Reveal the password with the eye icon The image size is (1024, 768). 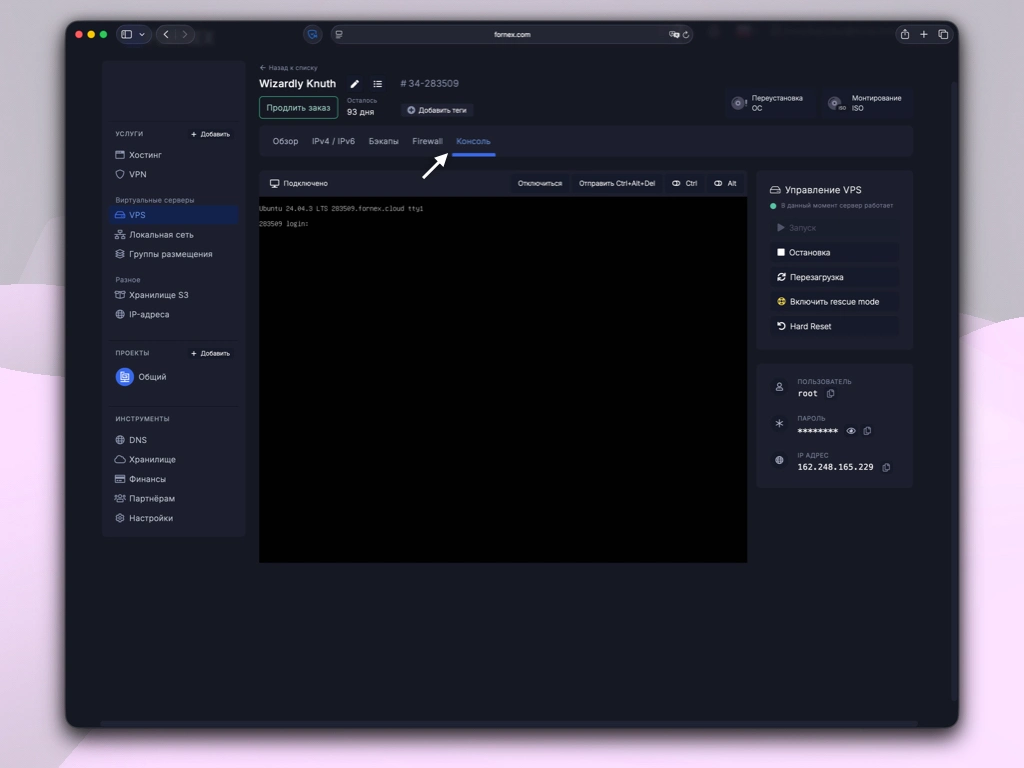(851, 431)
